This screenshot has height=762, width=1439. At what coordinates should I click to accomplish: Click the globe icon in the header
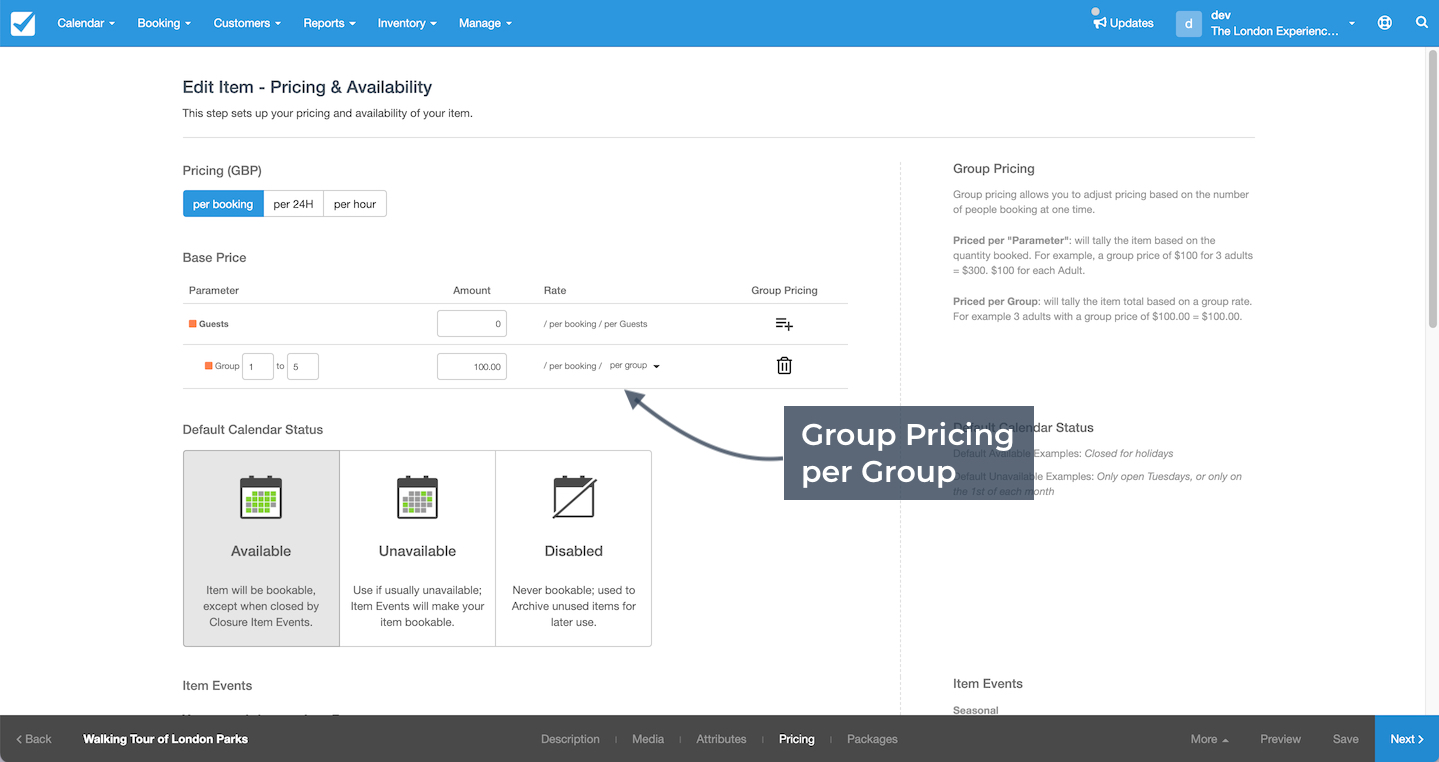pyautogui.click(x=1385, y=23)
